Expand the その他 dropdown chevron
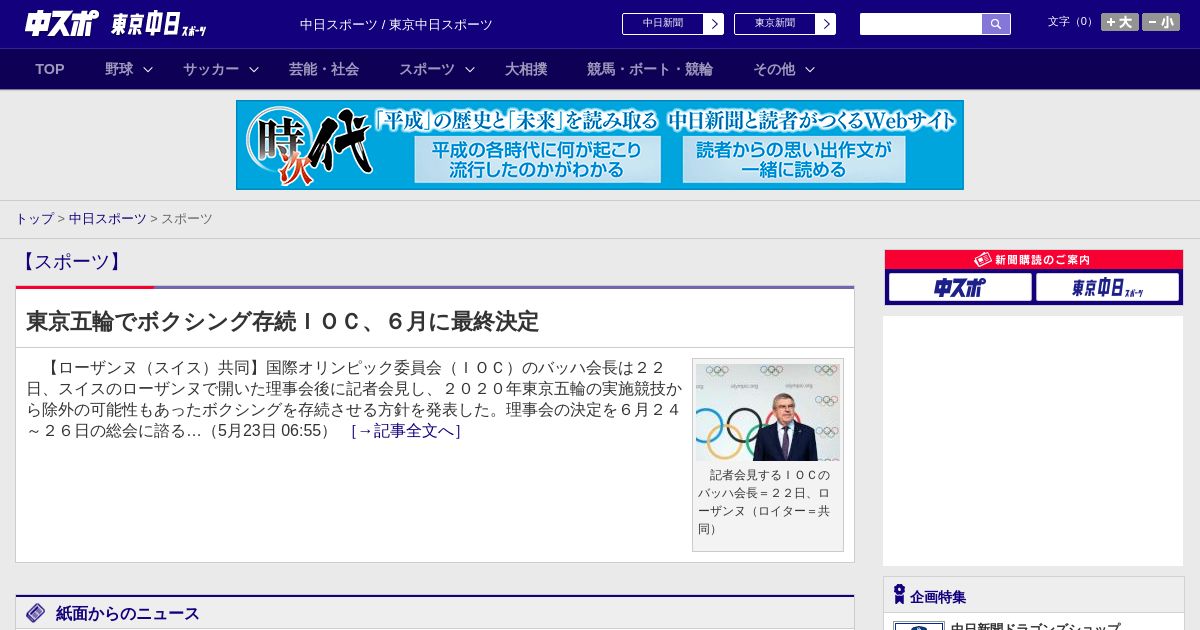Screen dimensions: 1200x630 [810, 69]
